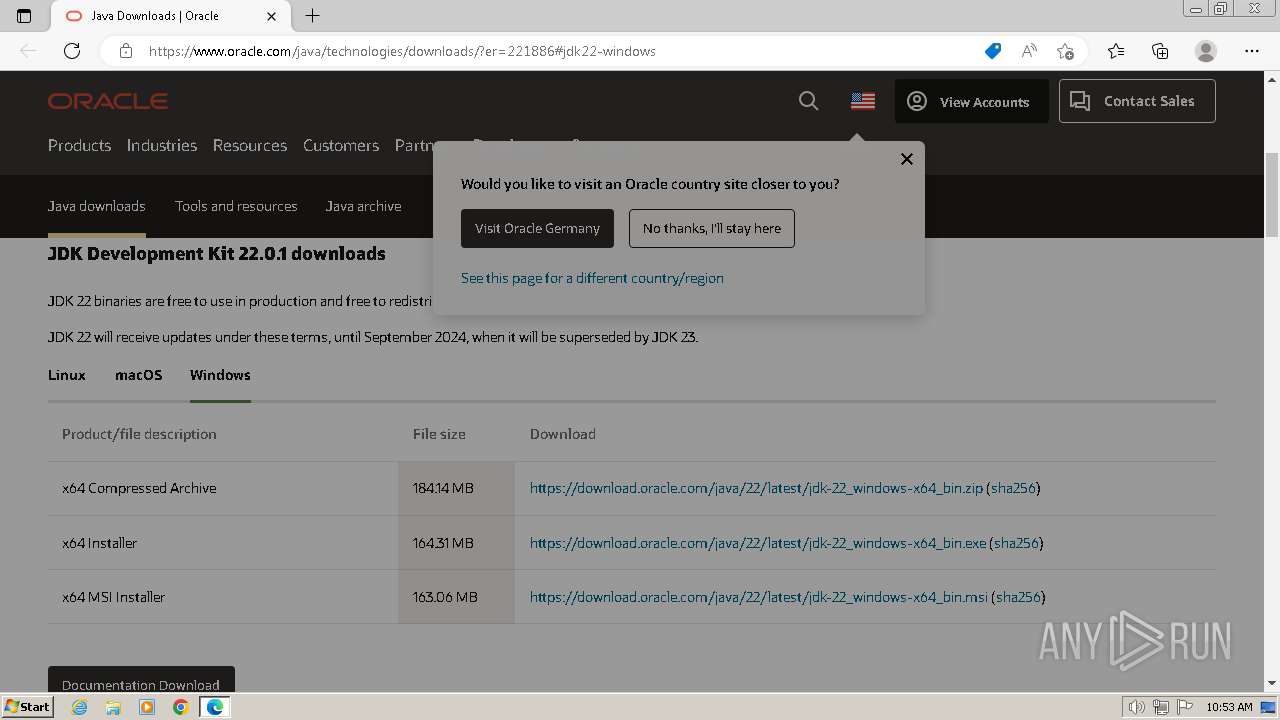This screenshot has height=720, width=1280.
Task: Click the volume speaker tray icon
Action: [1137, 707]
